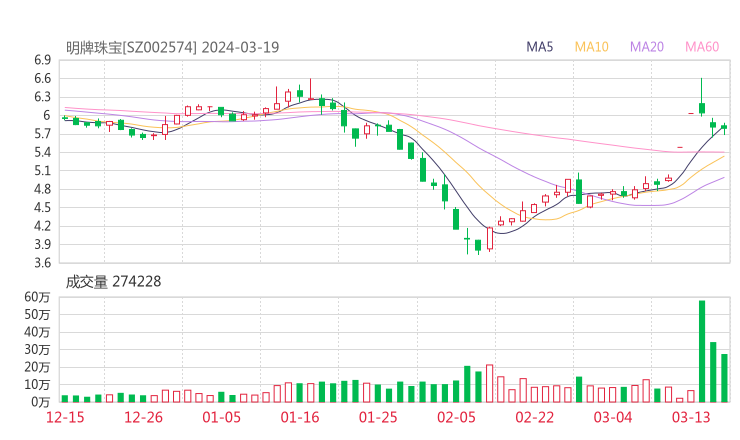The image size is (740, 440).
Task: Click the MA20 legend label
Action: tap(647, 47)
